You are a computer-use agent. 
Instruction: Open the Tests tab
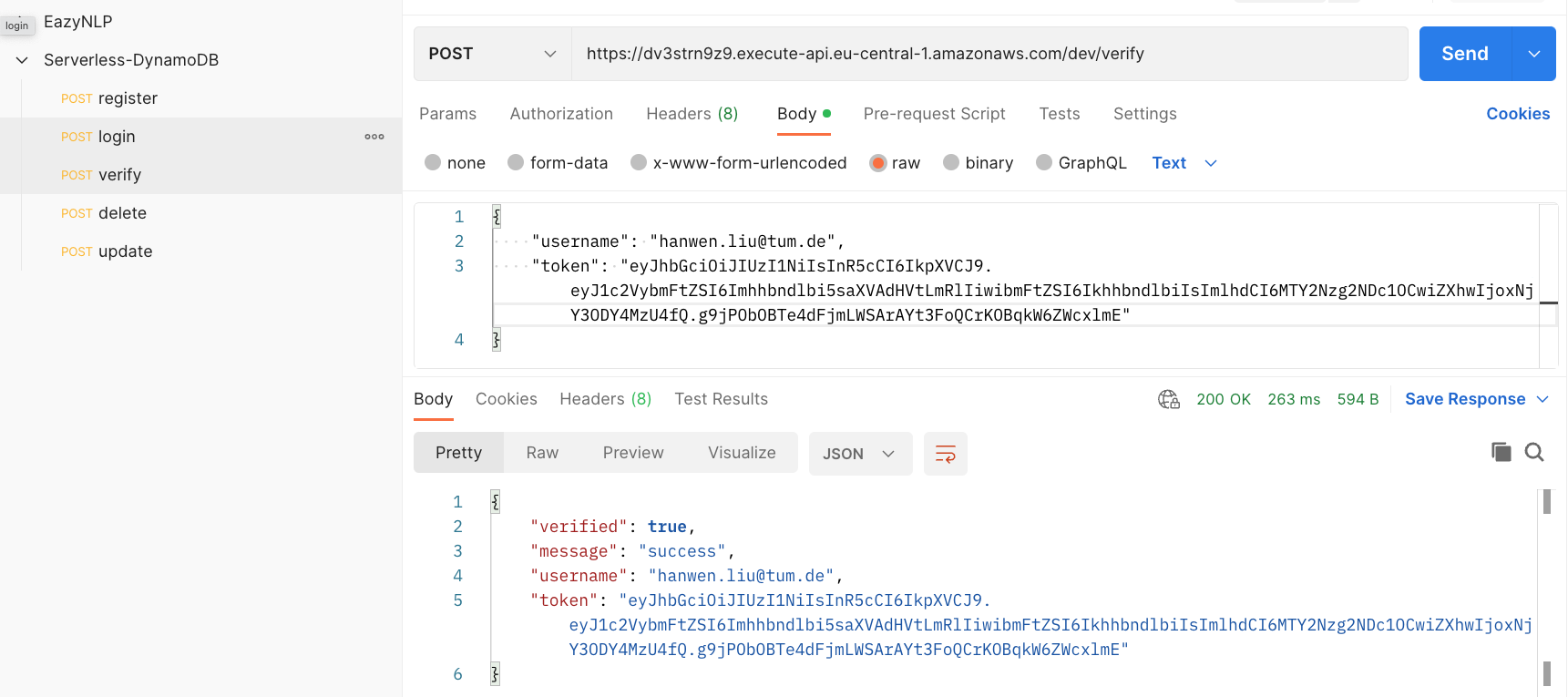pyautogui.click(x=1060, y=114)
